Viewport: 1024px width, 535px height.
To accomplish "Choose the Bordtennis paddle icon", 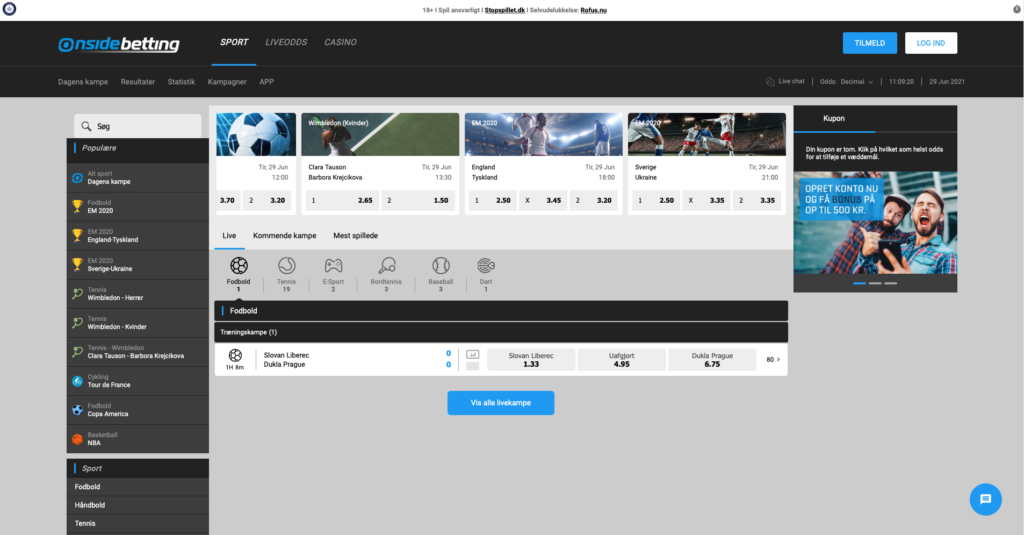I will click(387, 265).
